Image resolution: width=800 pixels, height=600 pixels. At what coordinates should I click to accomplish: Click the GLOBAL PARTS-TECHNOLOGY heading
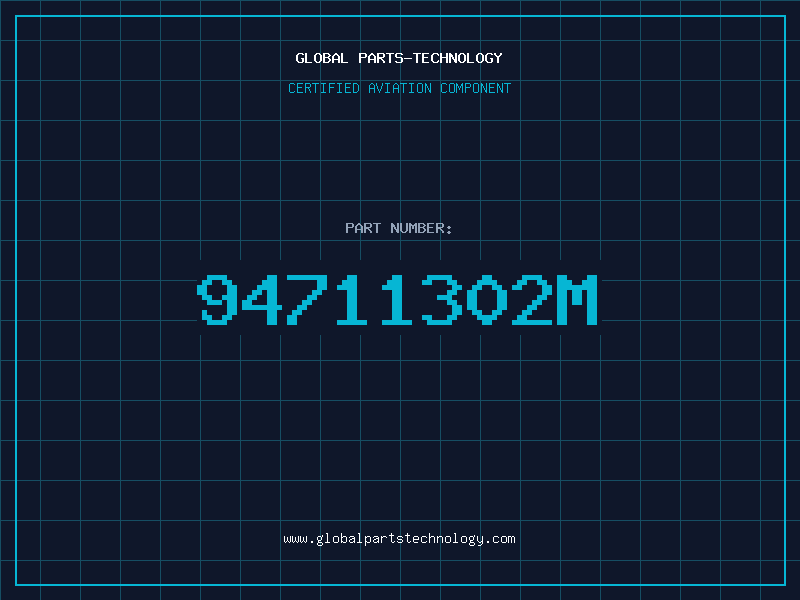399,58
